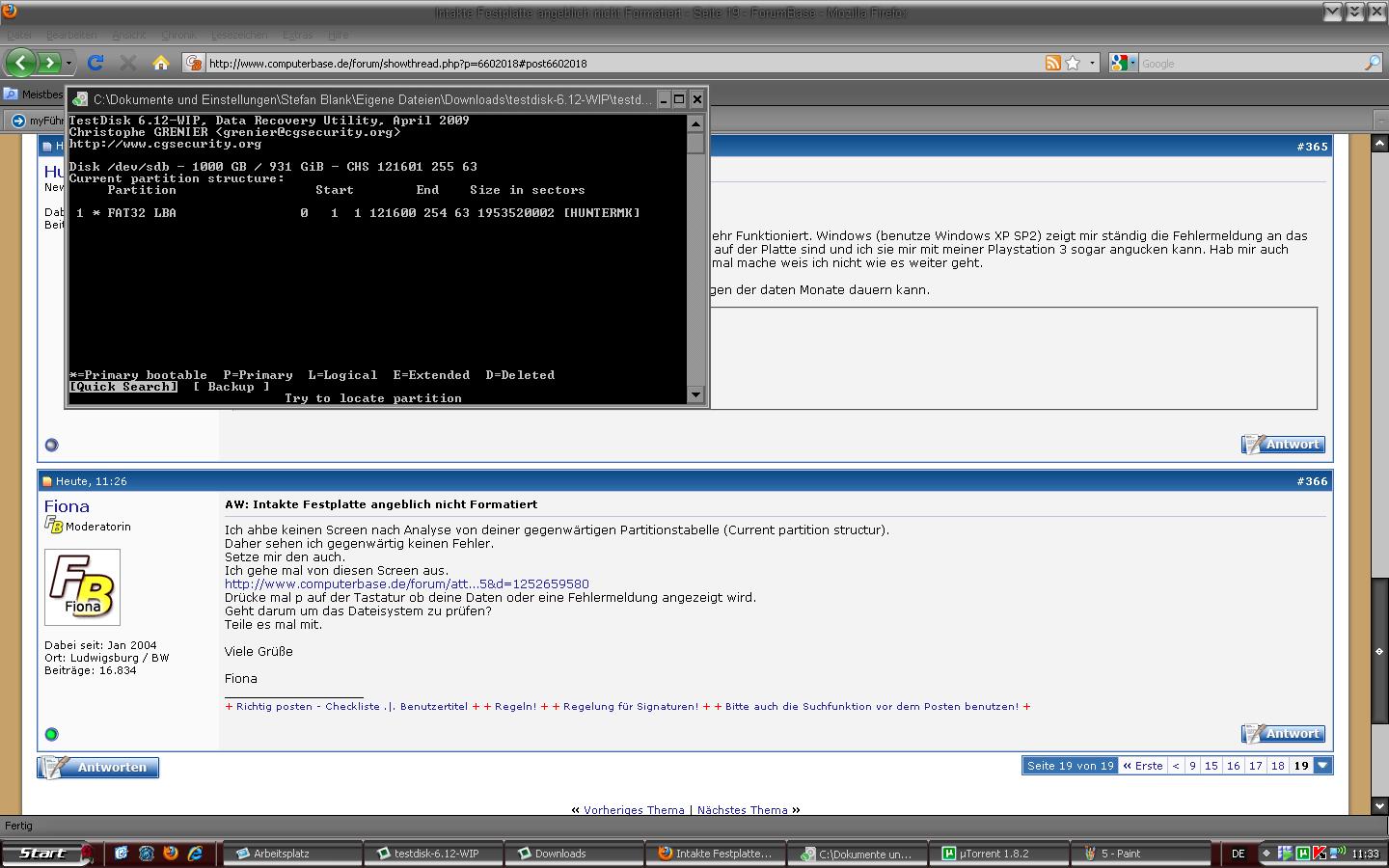Viewport: 1389px width, 868px height.
Task: Click the Kaspersky red K tray icon
Action: click(x=1319, y=853)
